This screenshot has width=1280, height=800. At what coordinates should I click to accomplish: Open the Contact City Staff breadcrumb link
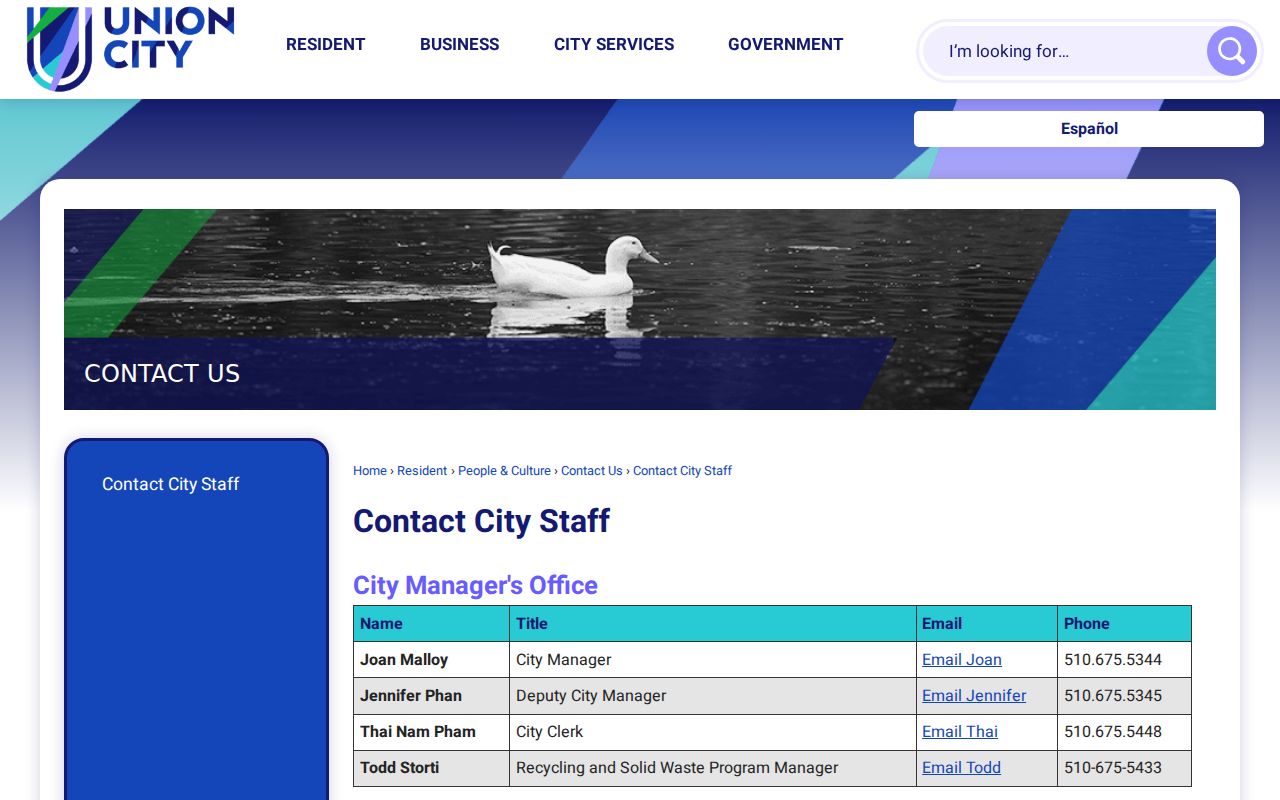pos(682,471)
